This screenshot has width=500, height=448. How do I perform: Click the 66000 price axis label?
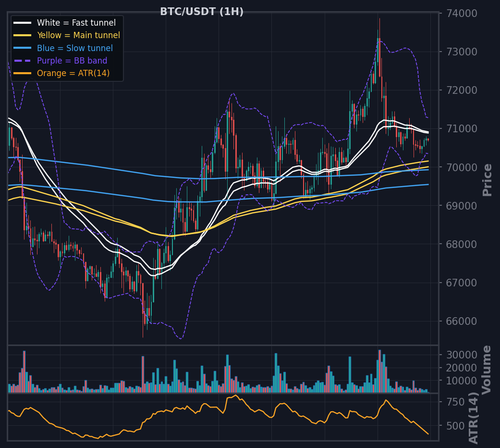coord(462,321)
